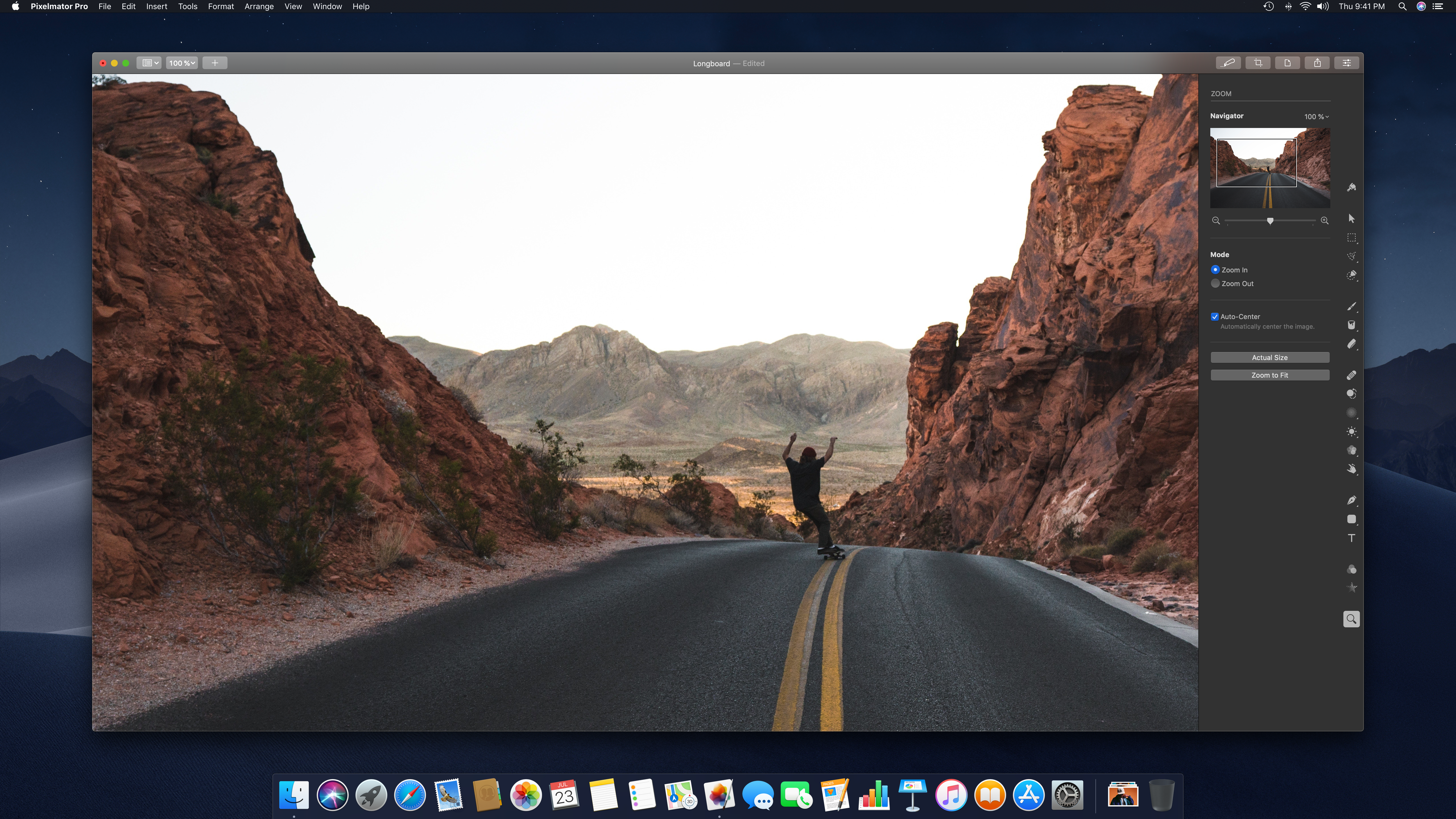
Task: Open the Arrange menu
Action: coord(259,6)
